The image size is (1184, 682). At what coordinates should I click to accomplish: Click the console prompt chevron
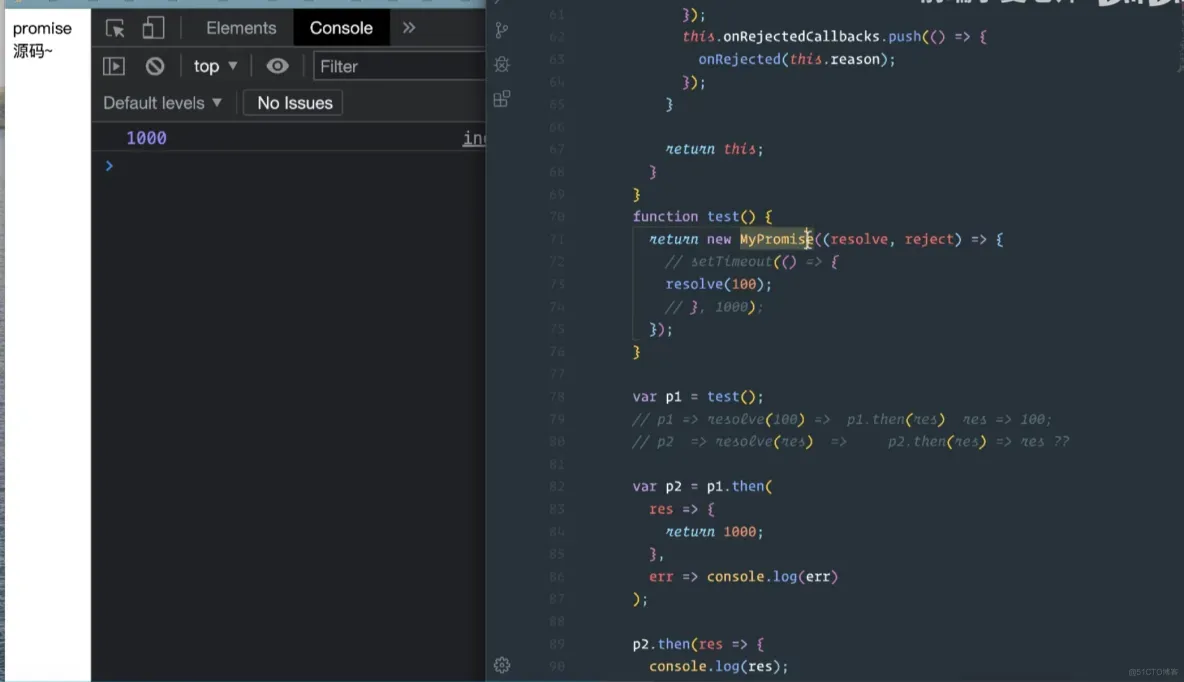point(109,165)
